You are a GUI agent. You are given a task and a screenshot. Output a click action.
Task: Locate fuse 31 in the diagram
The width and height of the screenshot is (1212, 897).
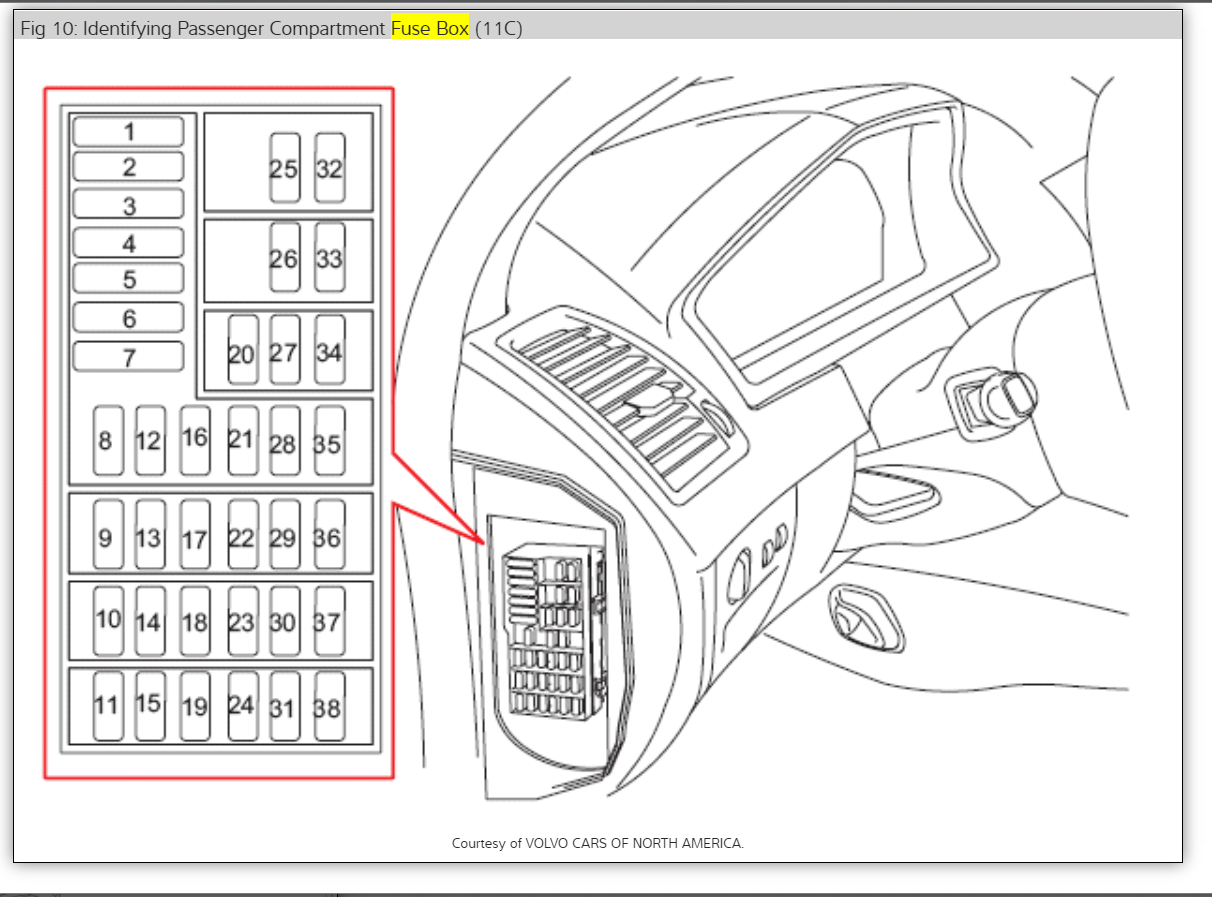tap(284, 706)
